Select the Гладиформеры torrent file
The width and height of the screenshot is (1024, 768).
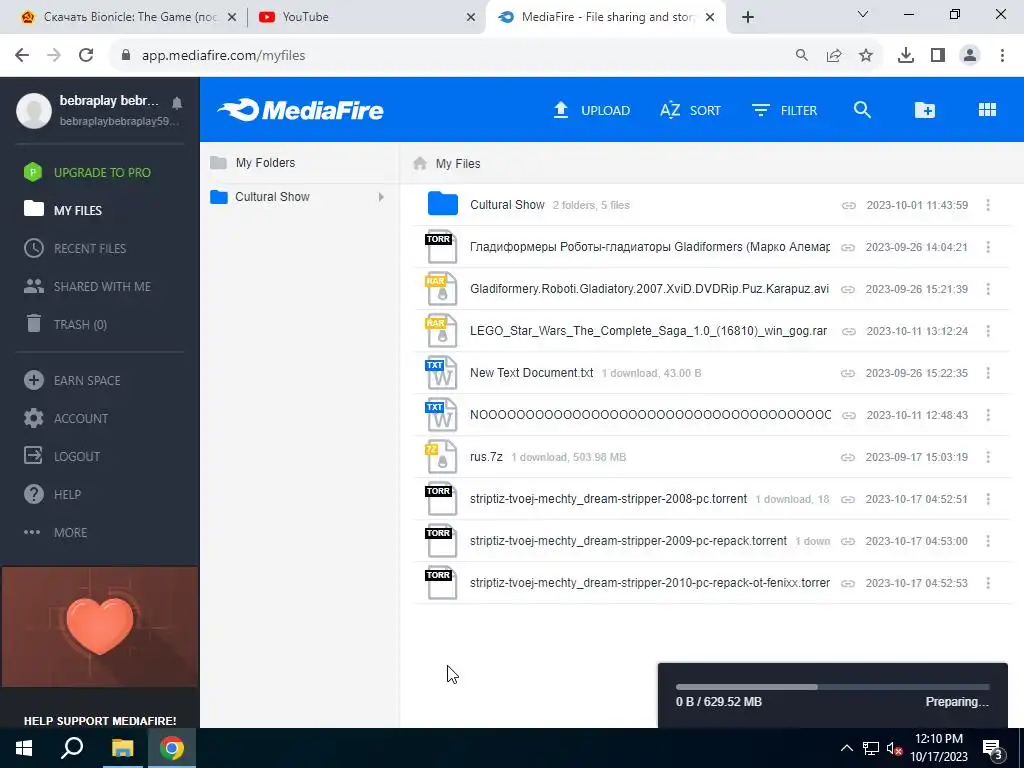(x=650, y=247)
